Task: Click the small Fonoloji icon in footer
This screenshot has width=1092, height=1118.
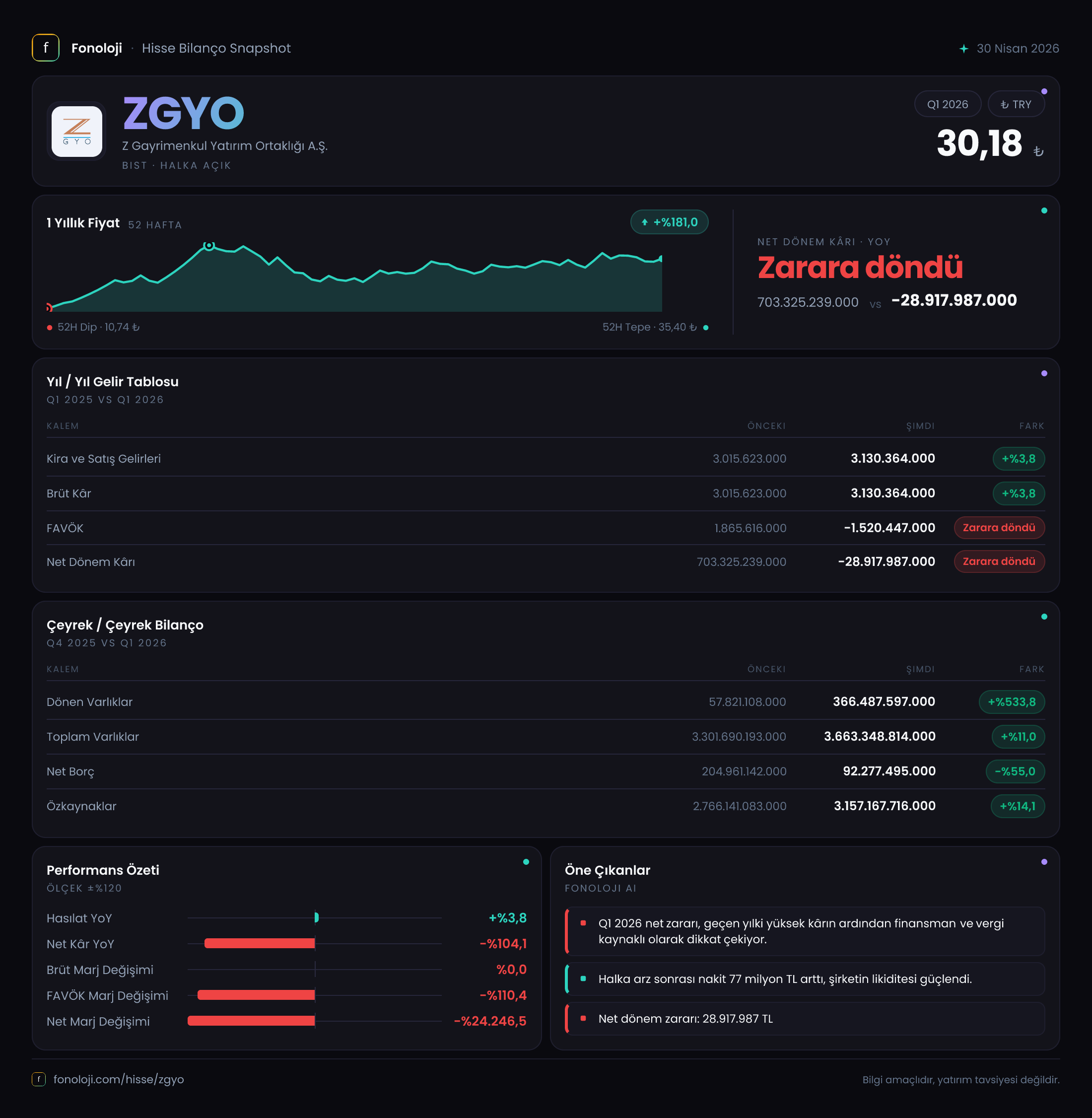Action: [x=38, y=1079]
